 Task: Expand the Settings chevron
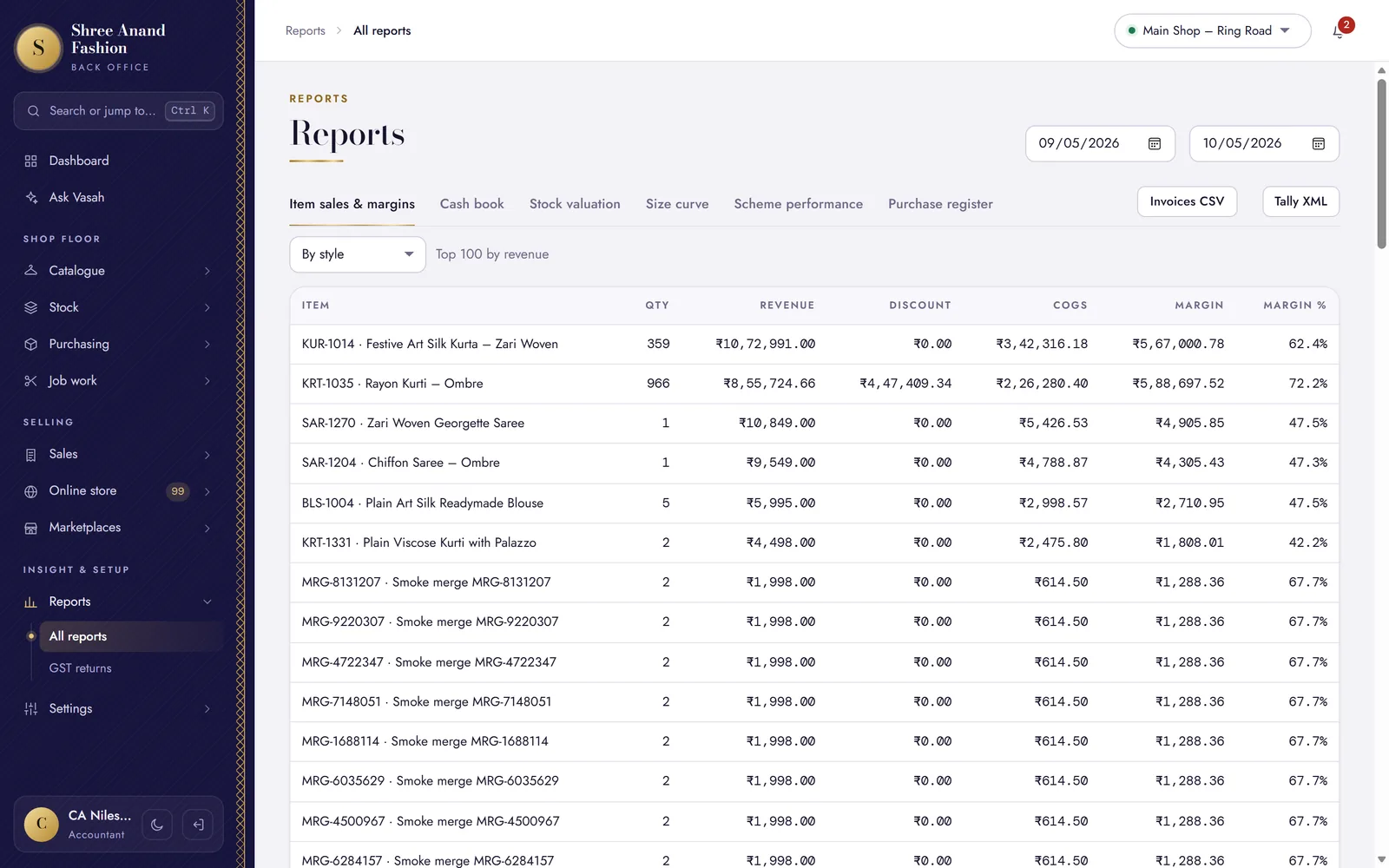pyautogui.click(x=207, y=709)
